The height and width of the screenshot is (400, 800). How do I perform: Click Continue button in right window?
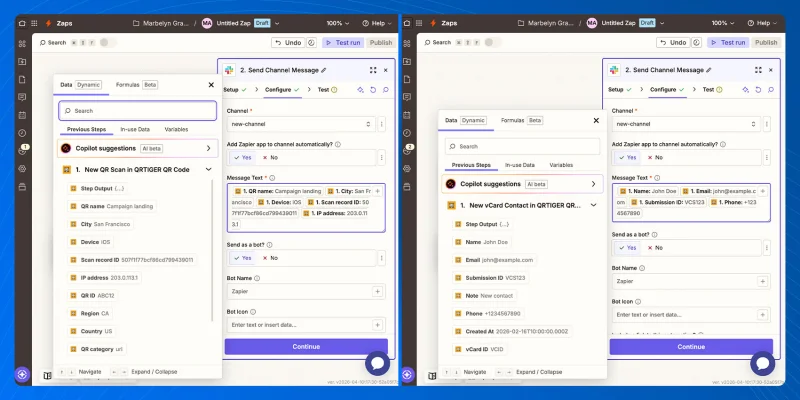(x=691, y=346)
